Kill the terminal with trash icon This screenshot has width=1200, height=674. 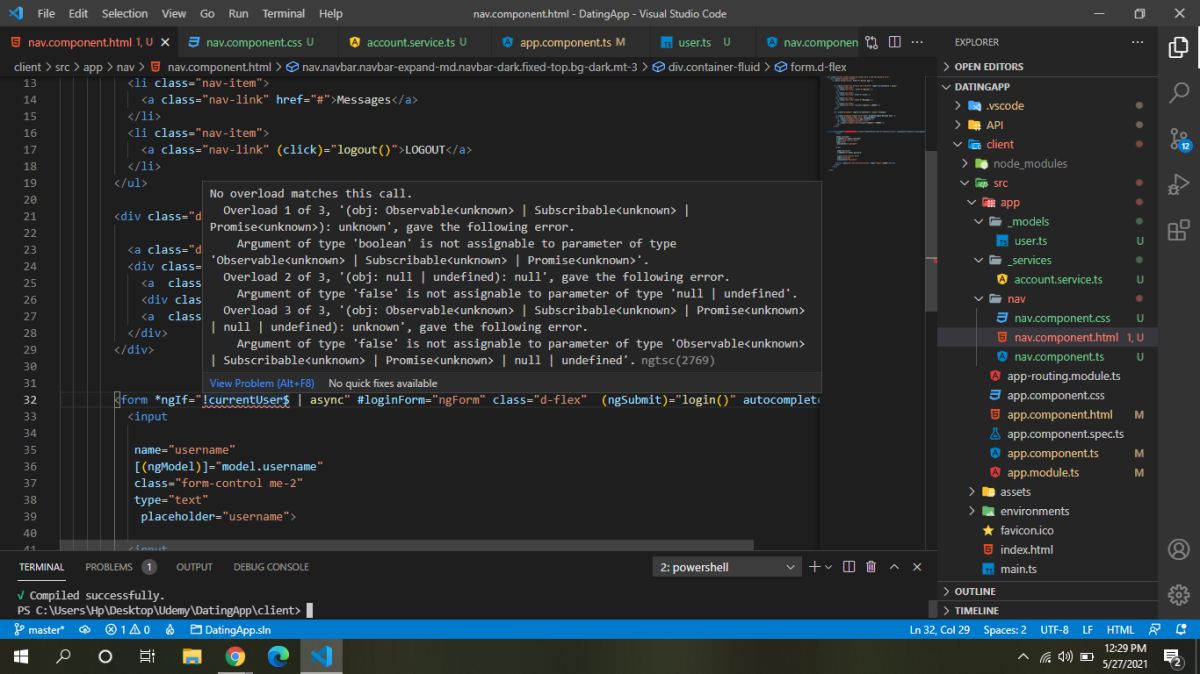[871, 567]
